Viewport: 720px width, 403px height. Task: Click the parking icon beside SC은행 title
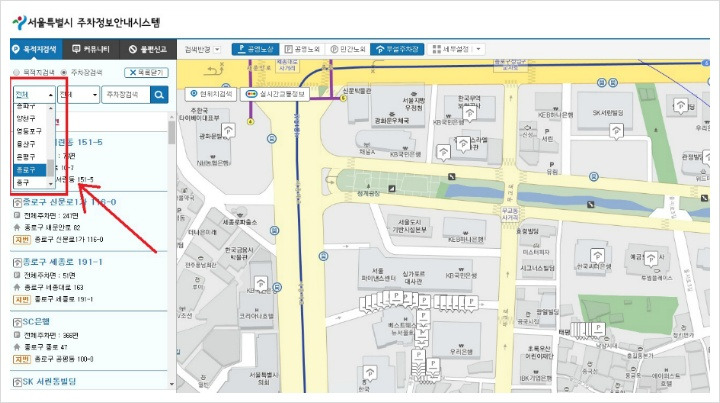pyautogui.click(x=17, y=323)
